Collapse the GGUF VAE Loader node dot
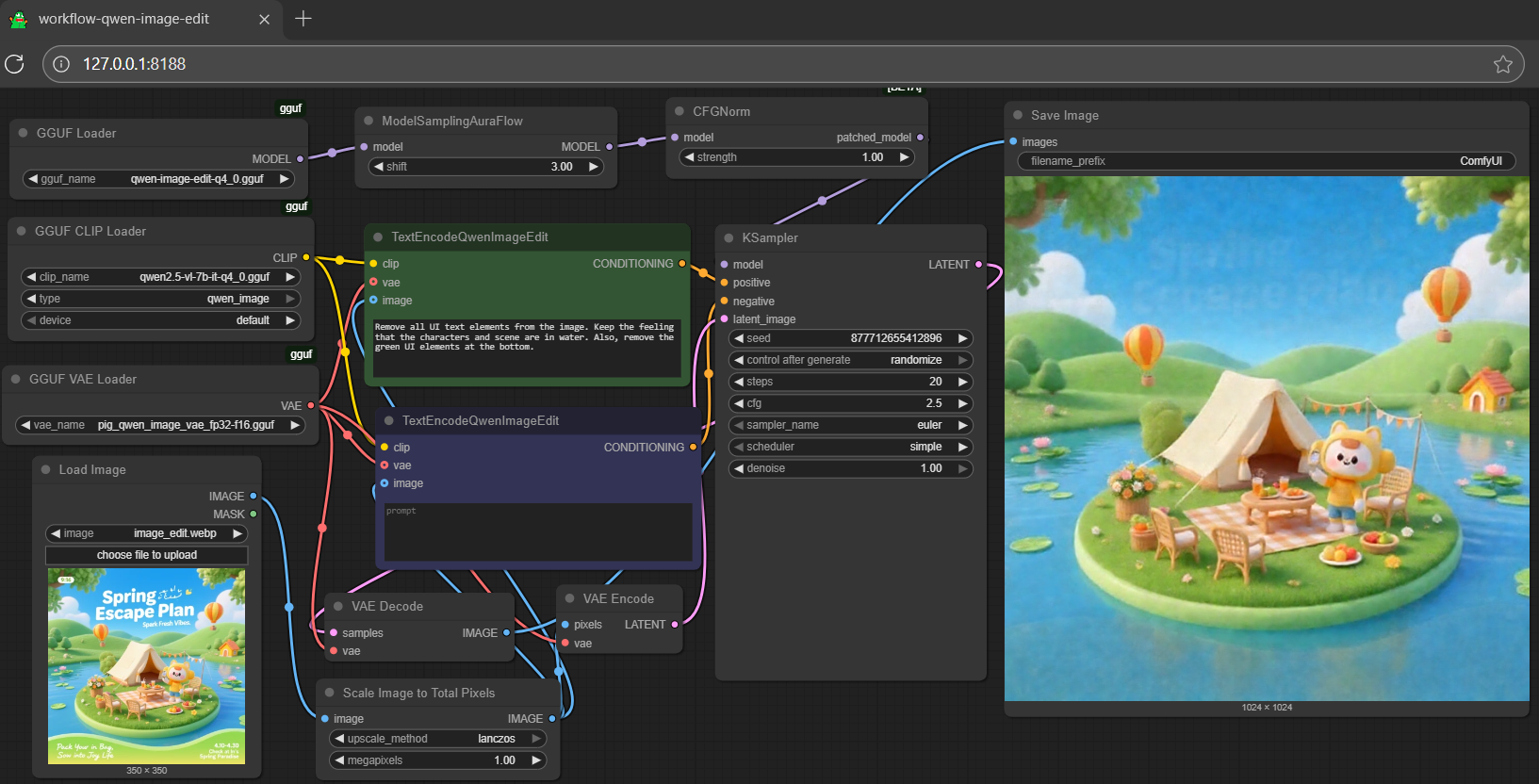The height and width of the screenshot is (784, 1539). coord(16,379)
